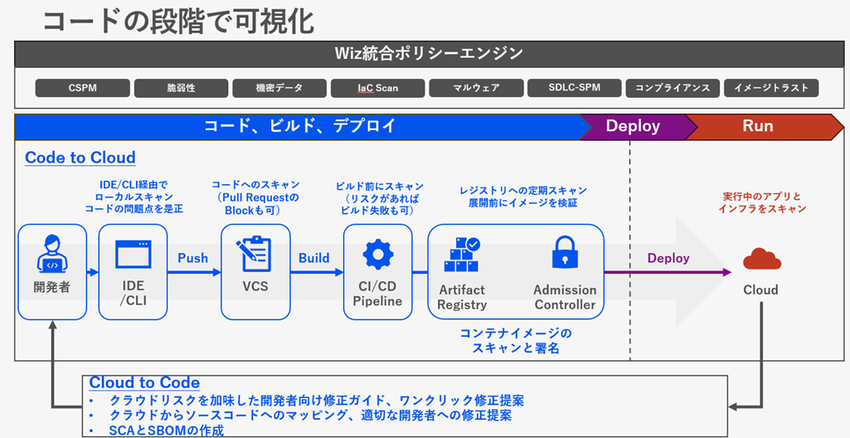850x438 pixels.
Task: Open the Code to Cloud heading link
Action: [80, 157]
